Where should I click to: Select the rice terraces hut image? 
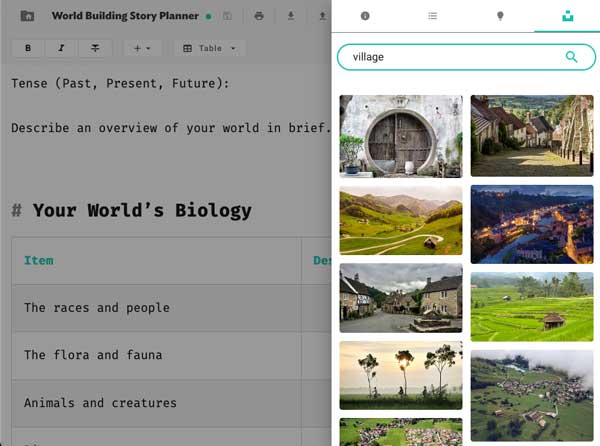click(x=532, y=307)
